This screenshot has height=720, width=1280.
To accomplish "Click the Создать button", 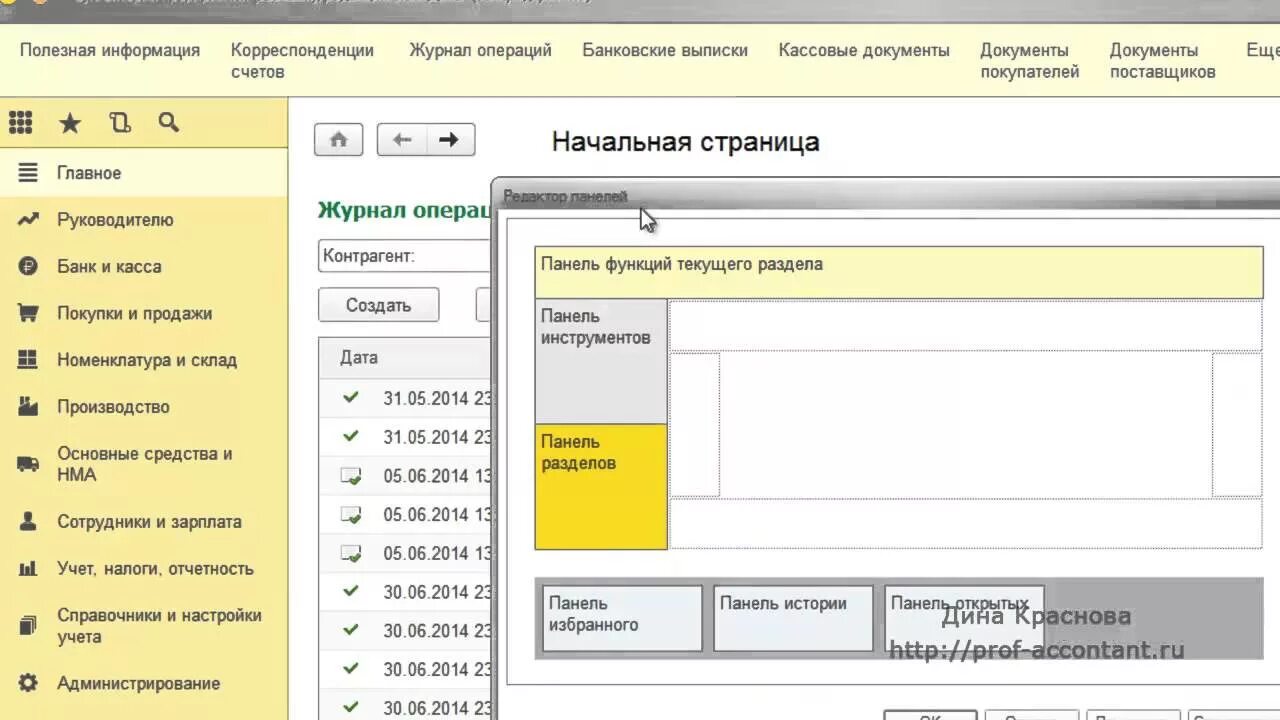I will point(378,306).
